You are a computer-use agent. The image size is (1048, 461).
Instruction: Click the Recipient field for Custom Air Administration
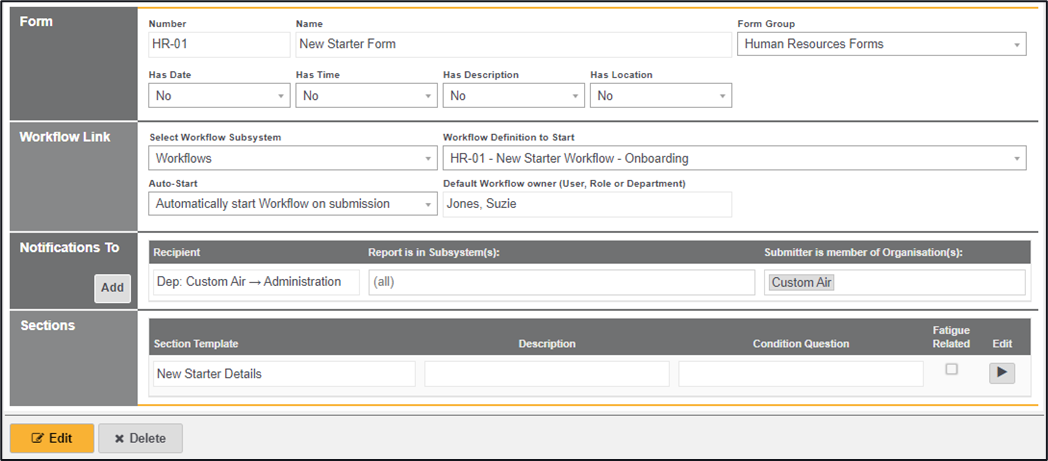pos(255,282)
